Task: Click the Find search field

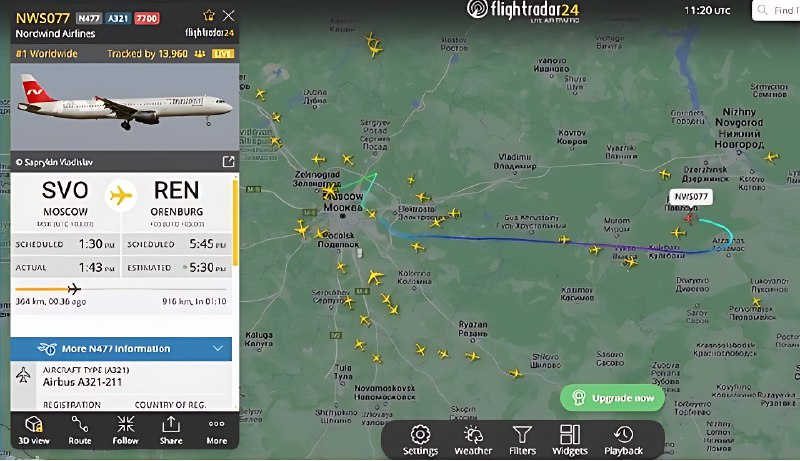Action: [776, 10]
